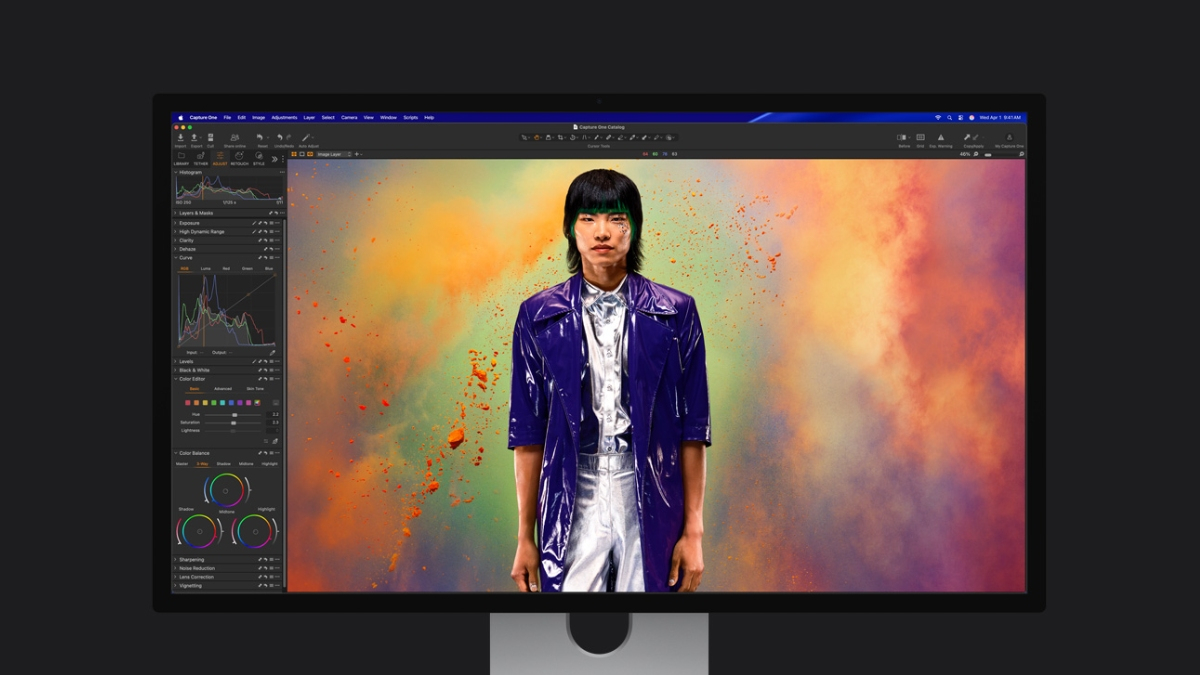Click the Cull icon in the toolbar
The image size is (1200, 675).
pyautogui.click(x=210, y=136)
